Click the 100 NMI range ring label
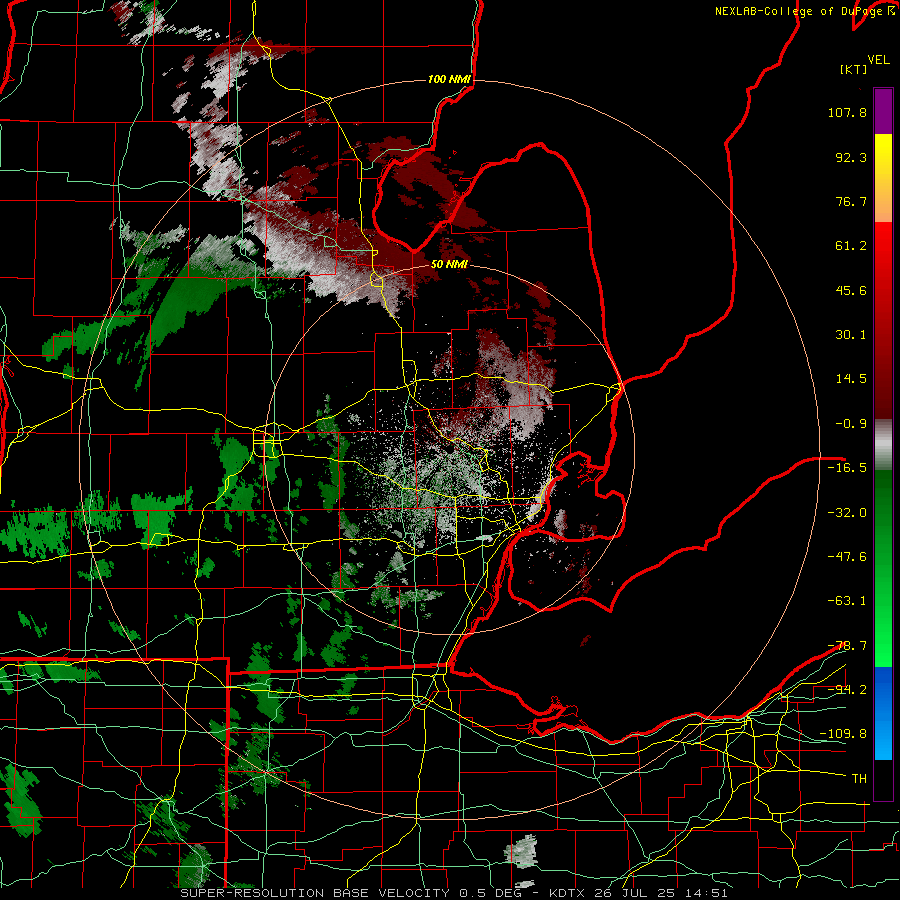Image resolution: width=900 pixels, height=900 pixels. tap(449, 79)
